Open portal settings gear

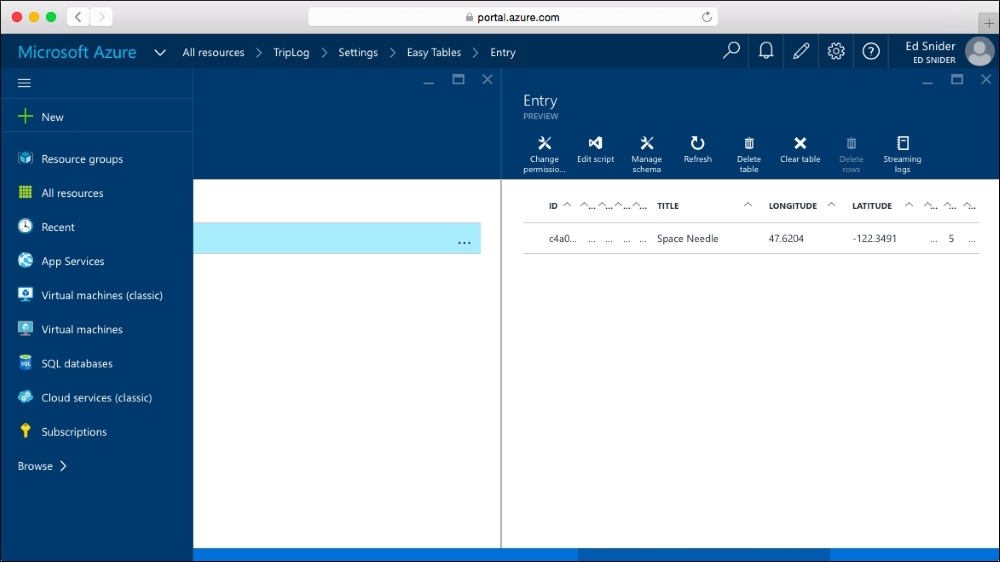[835, 50]
